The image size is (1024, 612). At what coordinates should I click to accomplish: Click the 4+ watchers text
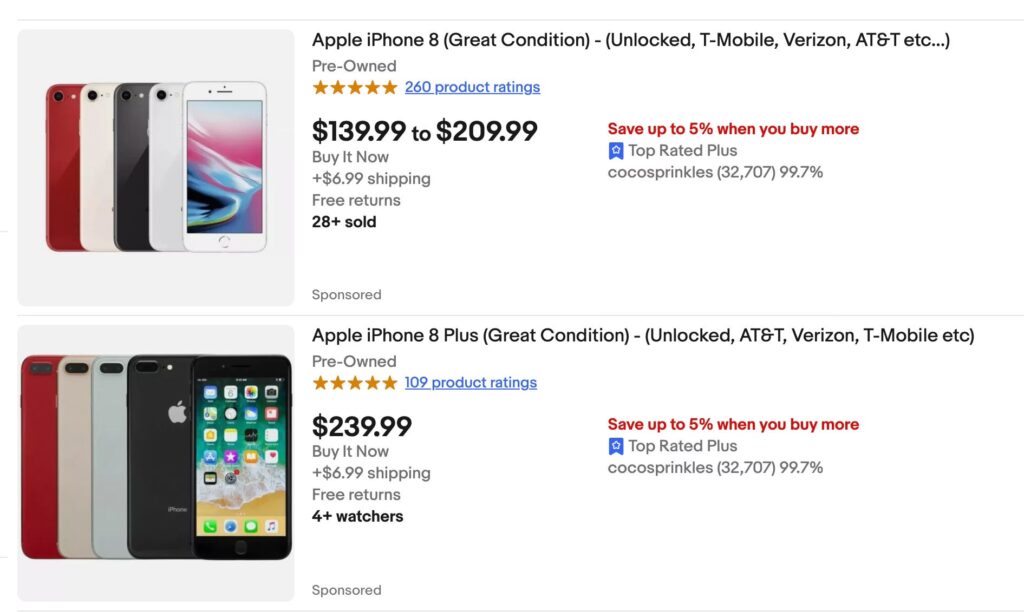(x=357, y=516)
